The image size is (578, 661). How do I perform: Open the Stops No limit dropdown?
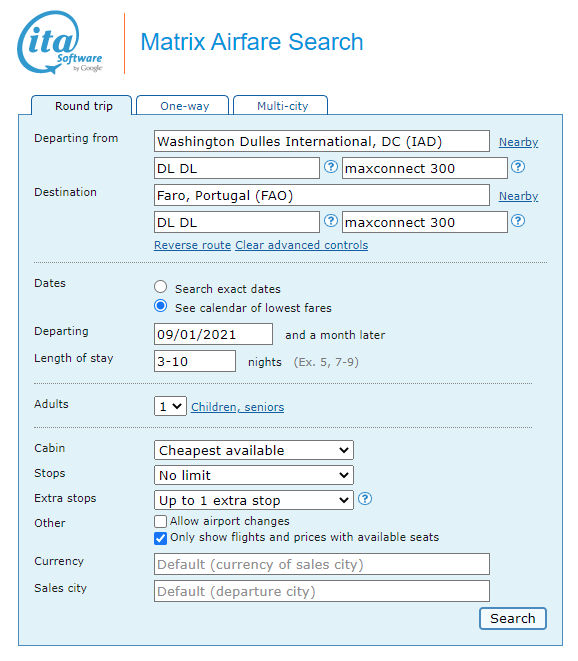point(254,475)
